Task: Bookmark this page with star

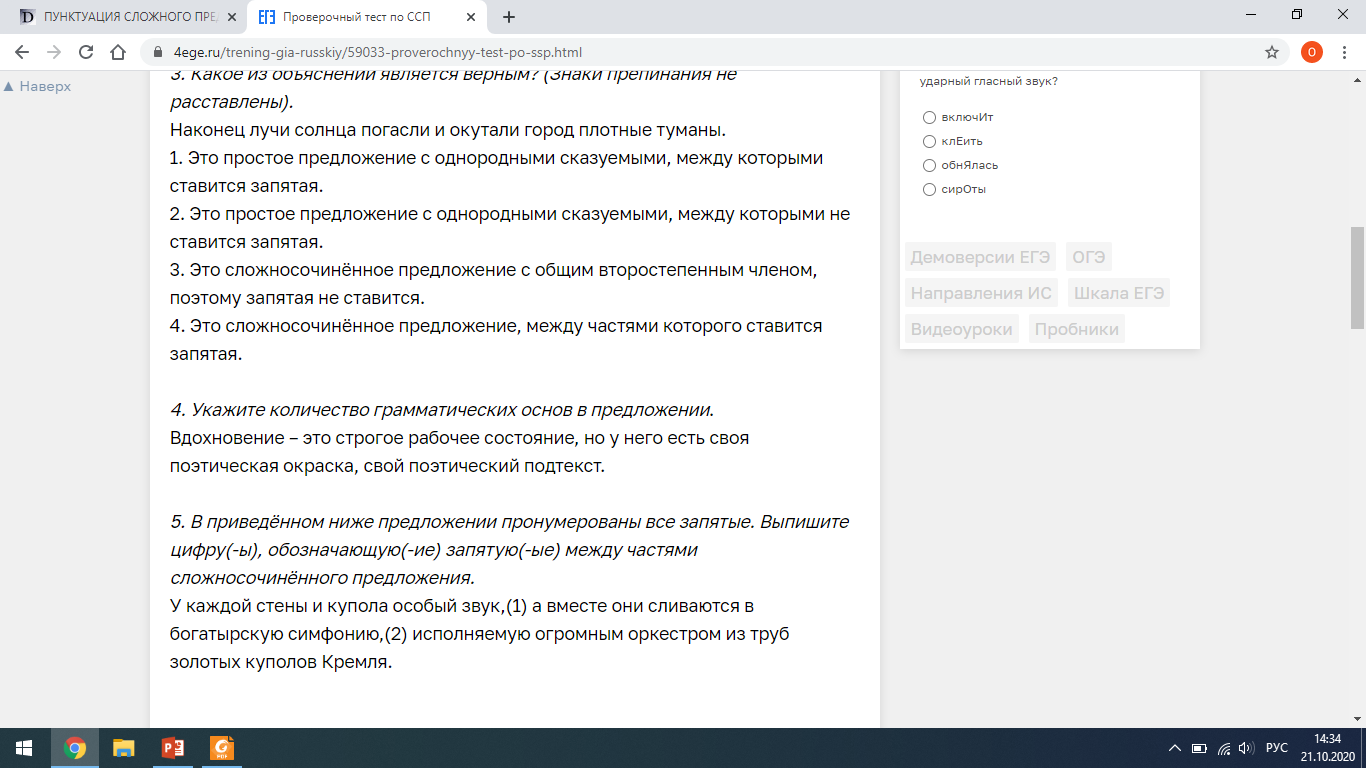Action: (1272, 52)
